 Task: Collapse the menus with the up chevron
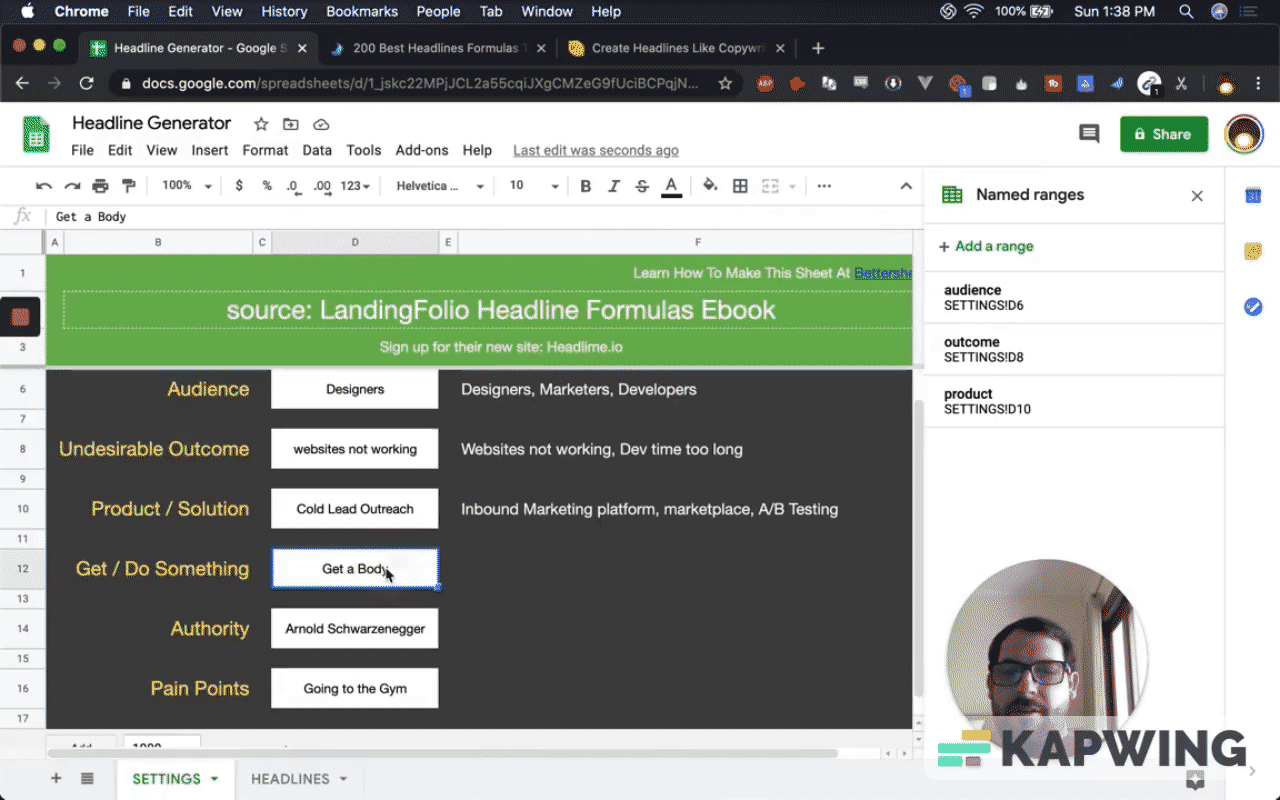pos(906,186)
